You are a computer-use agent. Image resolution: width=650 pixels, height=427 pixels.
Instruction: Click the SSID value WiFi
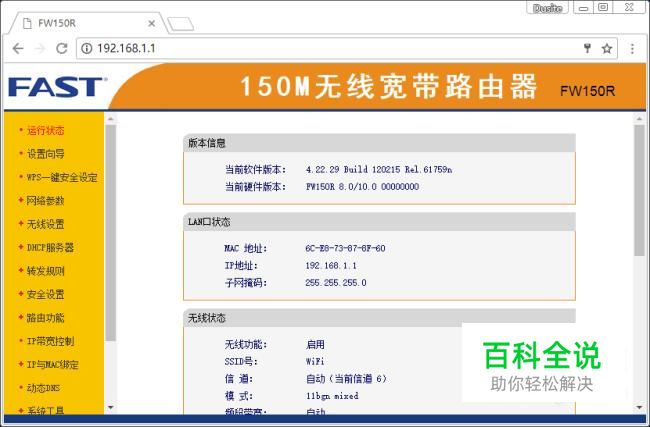[x=315, y=361]
